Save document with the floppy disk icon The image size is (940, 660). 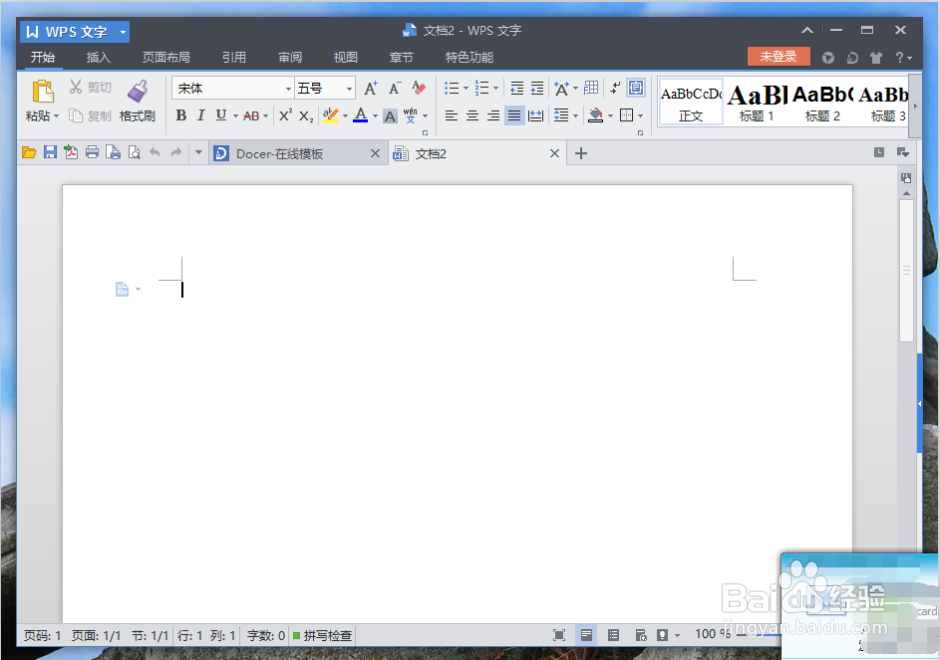[x=50, y=152]
